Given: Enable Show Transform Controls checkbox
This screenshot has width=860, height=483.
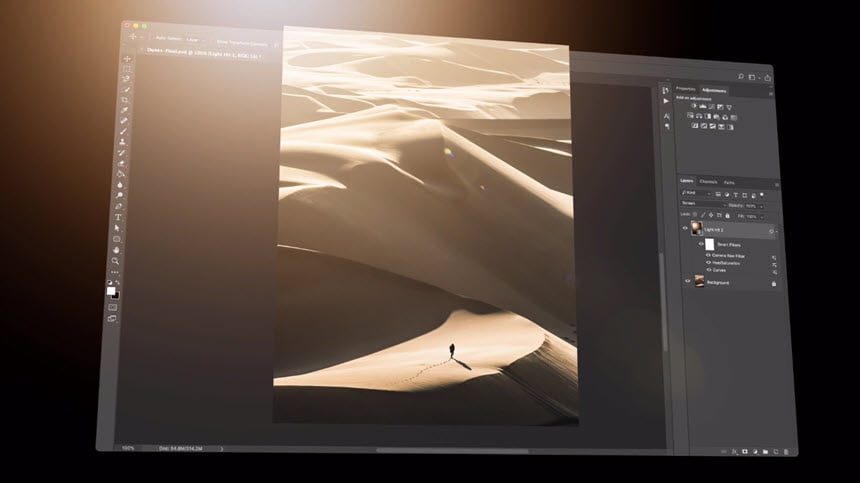Looking at the screenshot, I should click(214, 41).
